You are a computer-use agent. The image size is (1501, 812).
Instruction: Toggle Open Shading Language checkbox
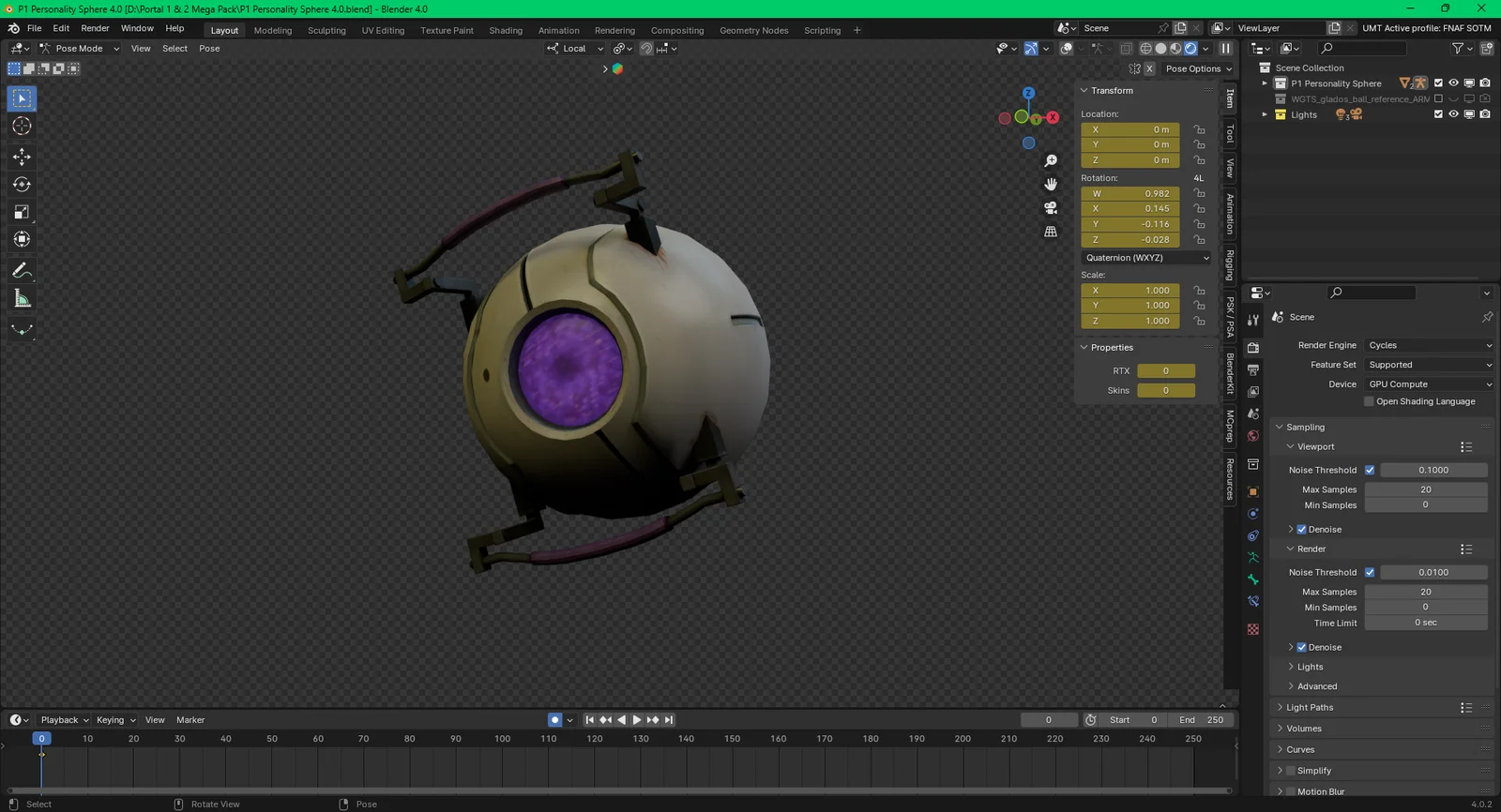pos(1369,401)
